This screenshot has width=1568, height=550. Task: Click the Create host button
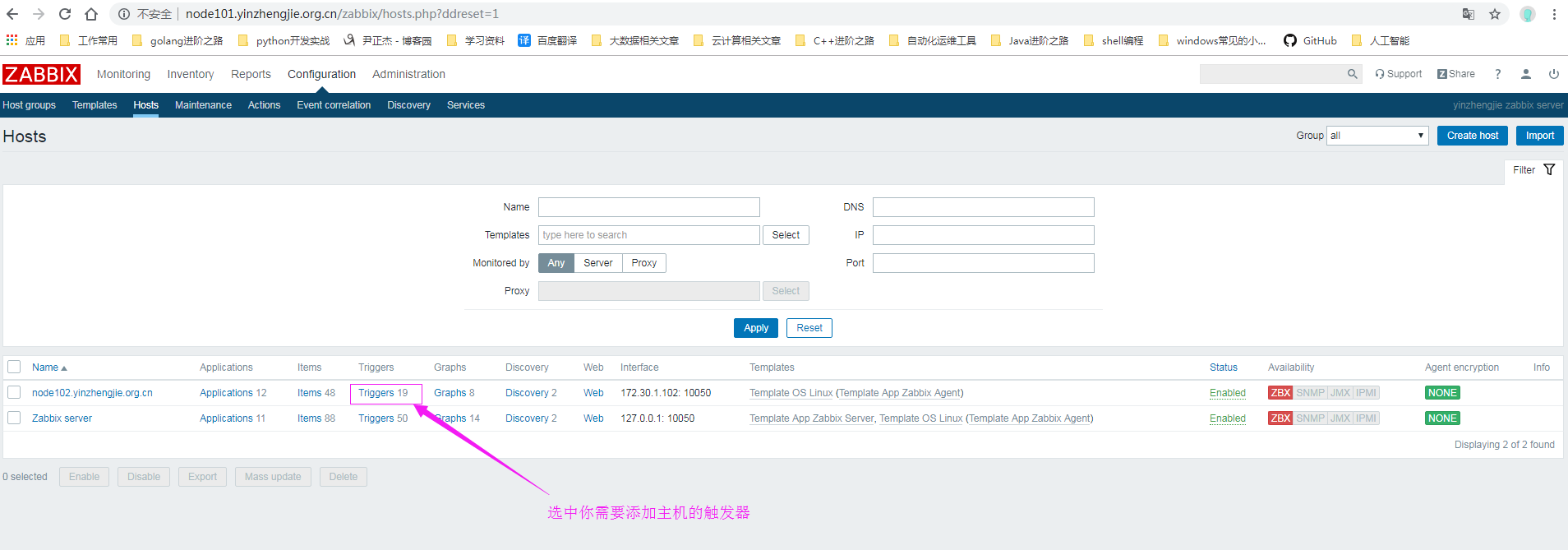coord(1473,136)
